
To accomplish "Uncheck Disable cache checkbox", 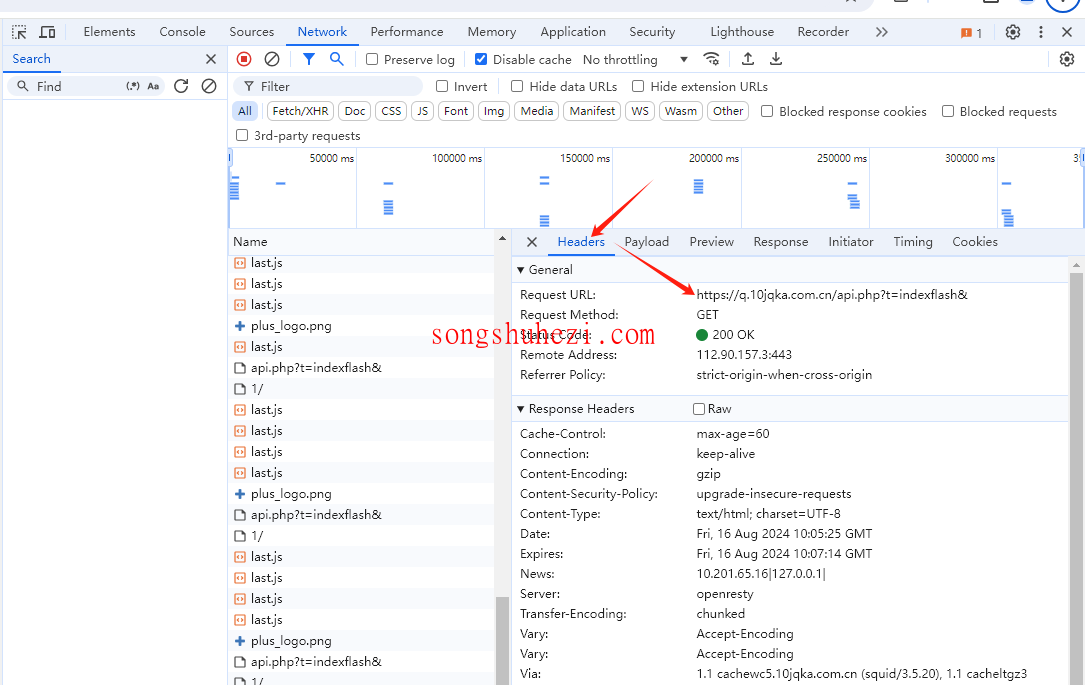I will pyautogui.click(x=481, y=60).
